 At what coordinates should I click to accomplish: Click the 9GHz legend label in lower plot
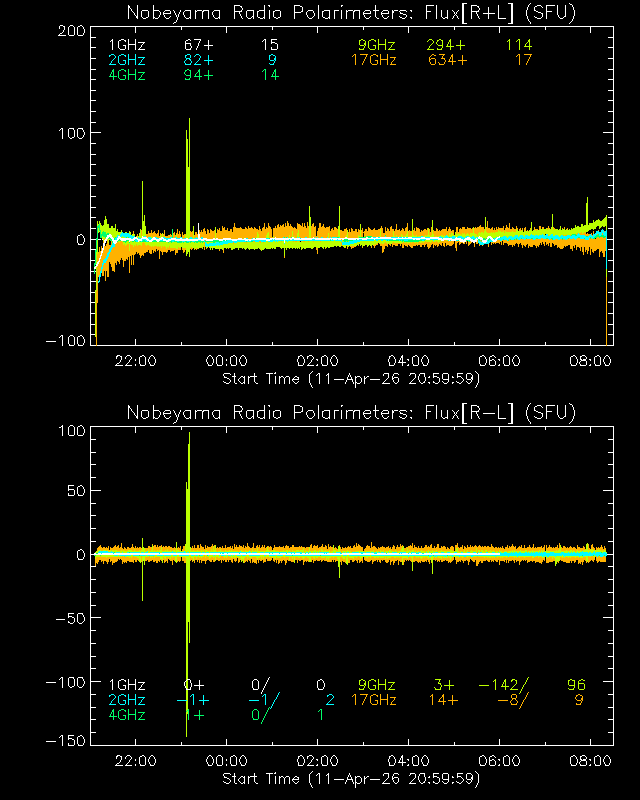click(376, 685)
